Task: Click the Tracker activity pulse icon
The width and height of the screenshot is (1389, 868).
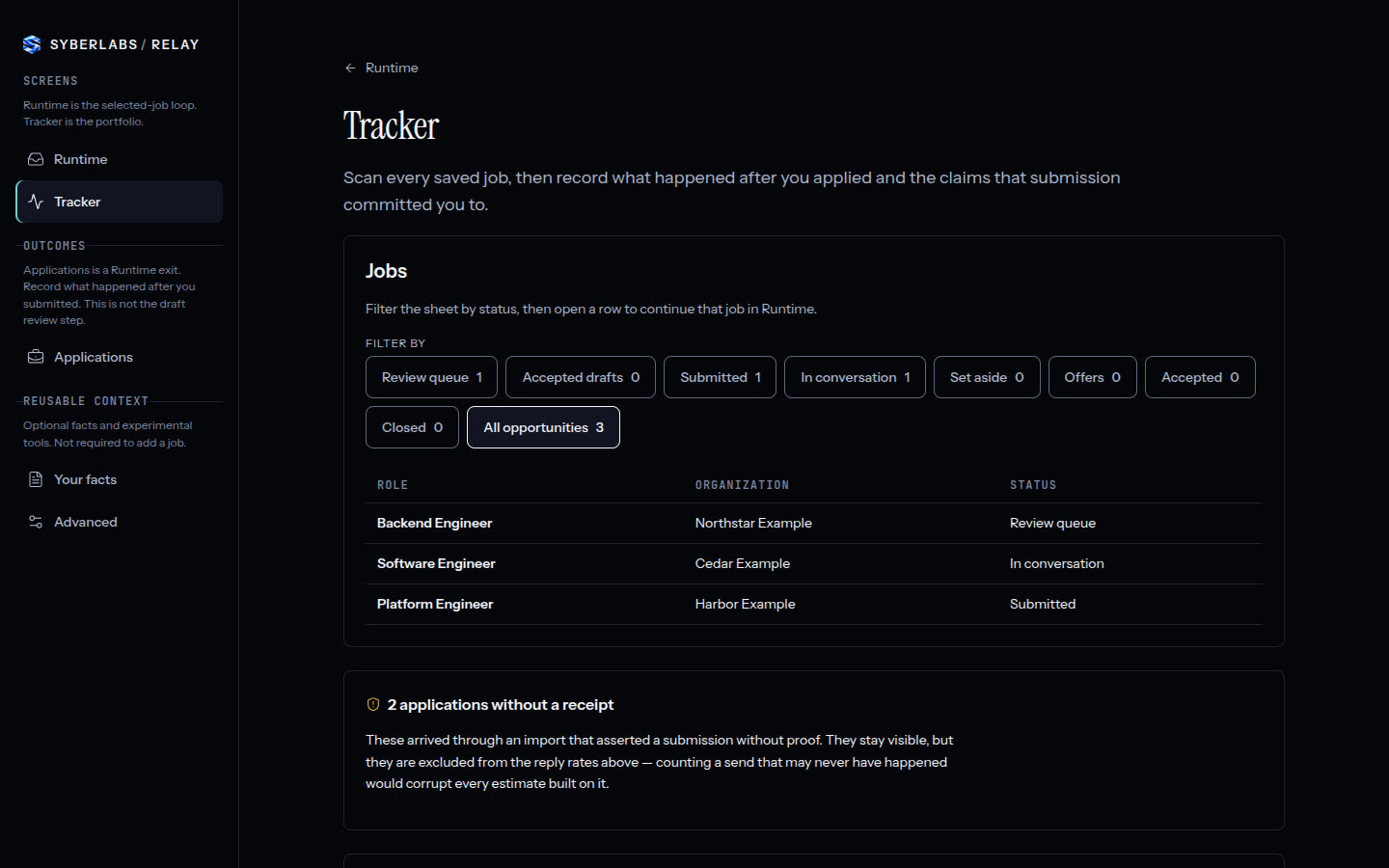Action: click(x=36, y=202)
